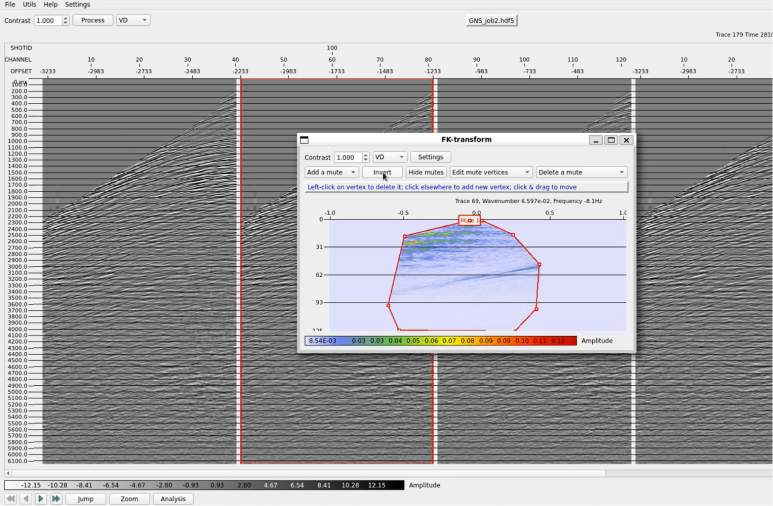
Task: Open the Analysis button at bottom
Action: pos(173,498)
